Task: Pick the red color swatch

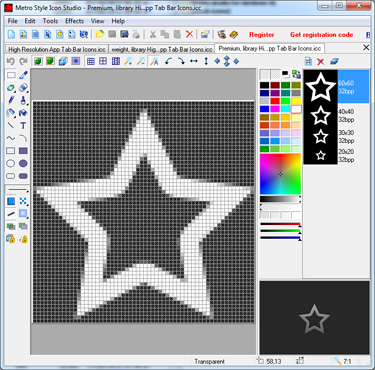Action: click(275, 101)
